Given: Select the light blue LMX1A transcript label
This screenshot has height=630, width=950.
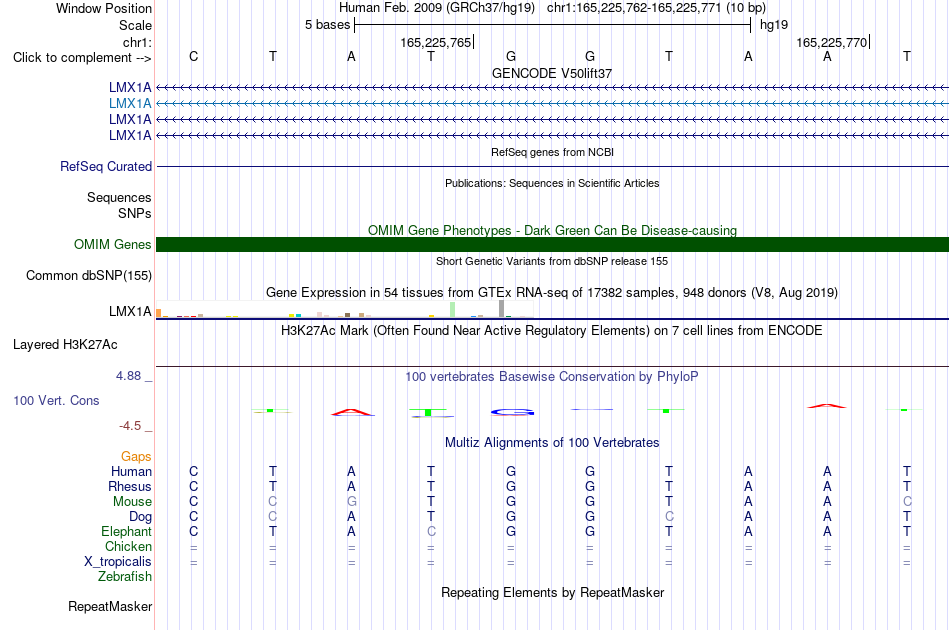Looking at the screenshot, I should click(130, 104).
